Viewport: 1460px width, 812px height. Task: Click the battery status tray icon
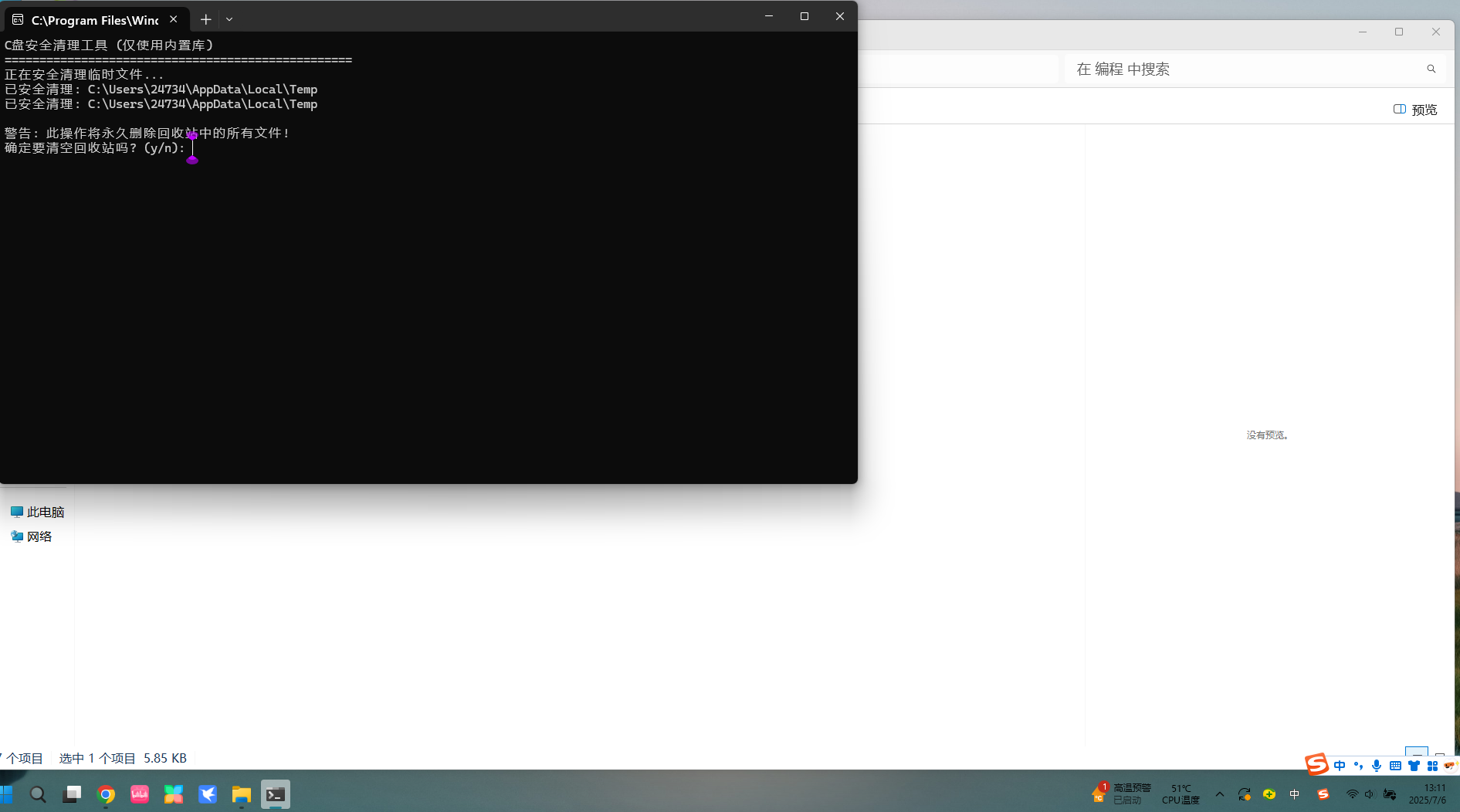(1390, 794)
